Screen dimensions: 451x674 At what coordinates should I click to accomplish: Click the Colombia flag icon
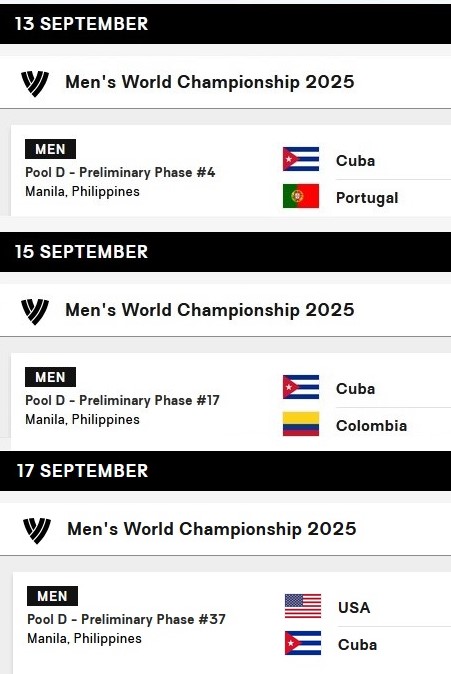301,424
